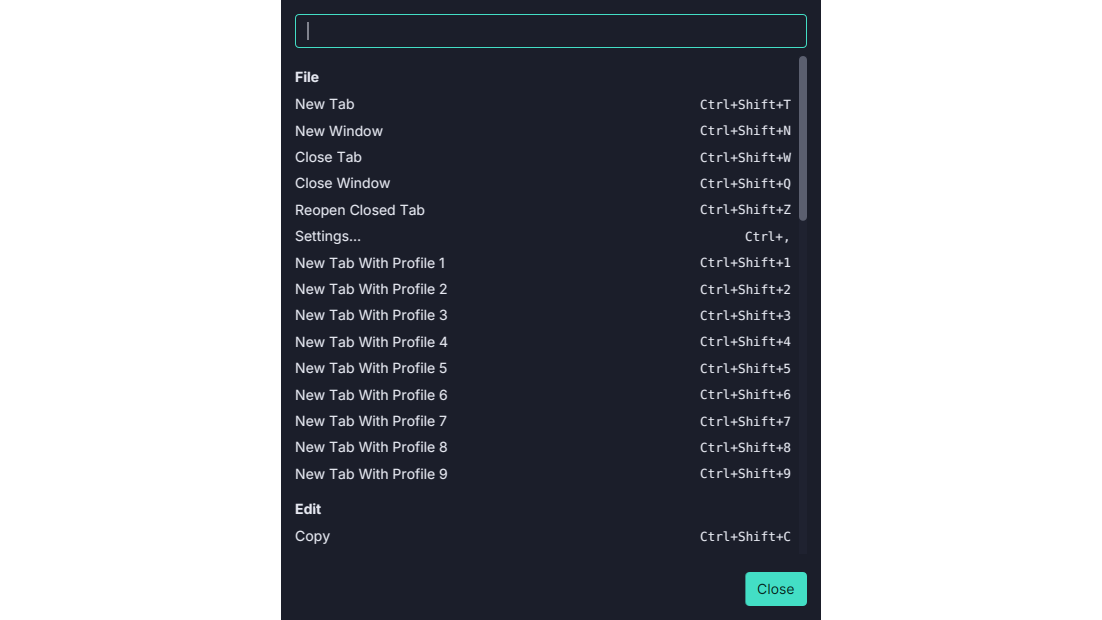This screenshot has height=620, width=1102.
Task: Click the Ctrl+Shift+Q shortcut text
Action: pos(745,183)
